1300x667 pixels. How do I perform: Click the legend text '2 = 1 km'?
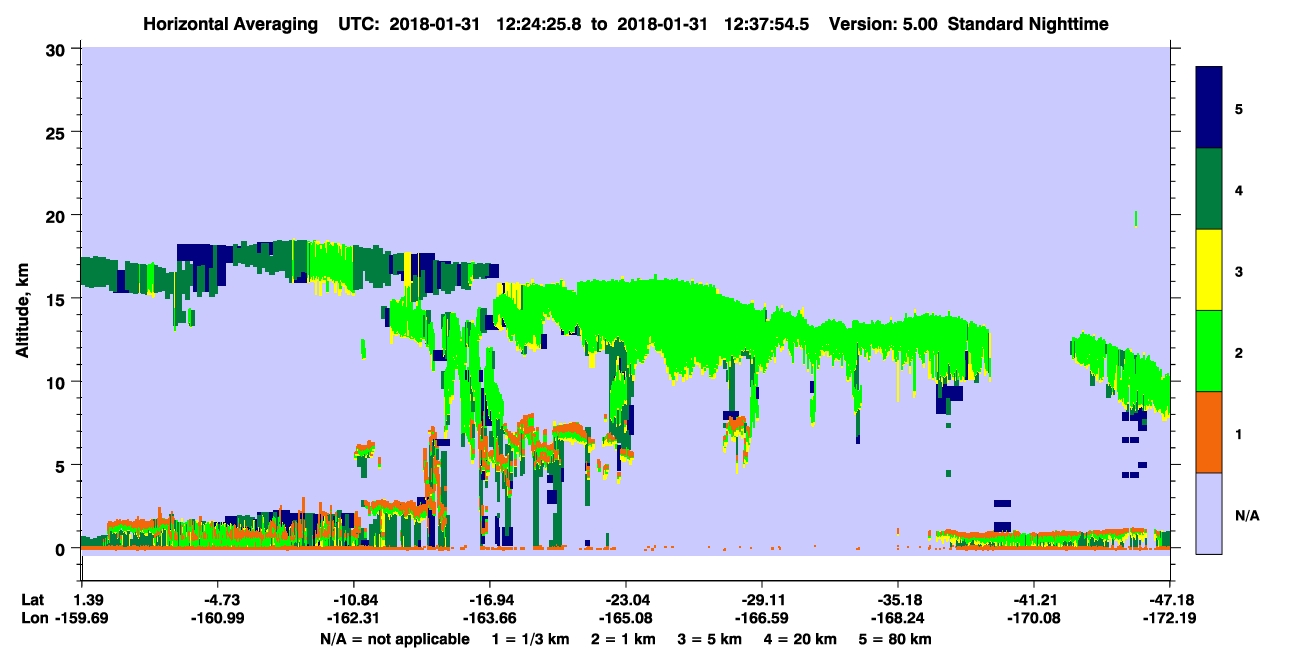pyautogui.click(x=625, y=639)
